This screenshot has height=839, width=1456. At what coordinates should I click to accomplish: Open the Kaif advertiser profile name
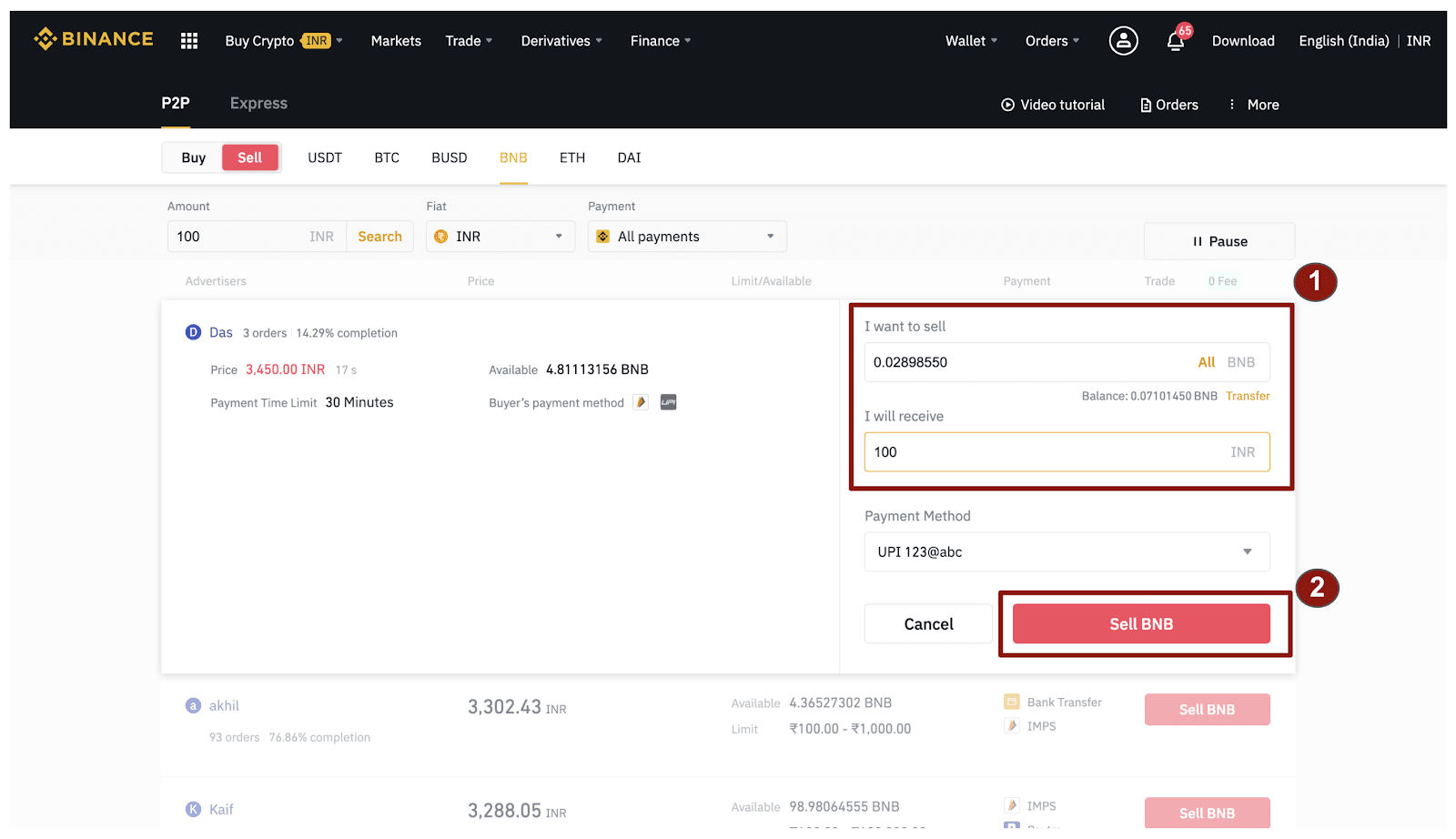221,809
